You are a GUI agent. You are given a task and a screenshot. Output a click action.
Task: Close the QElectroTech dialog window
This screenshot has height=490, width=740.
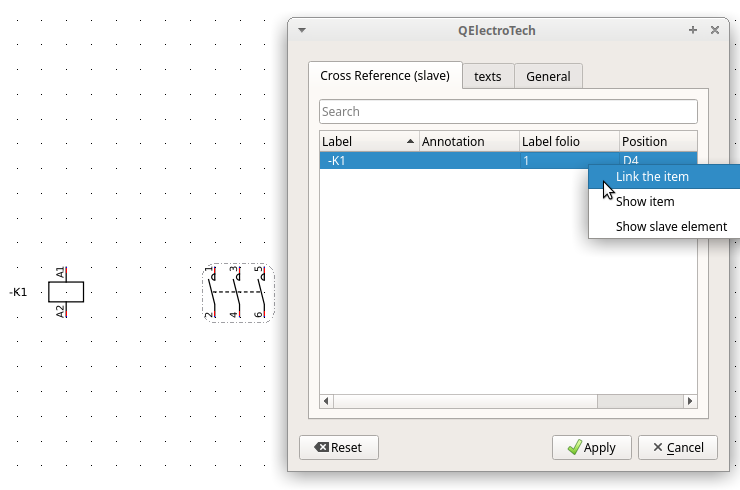click(x=715, y=30)
